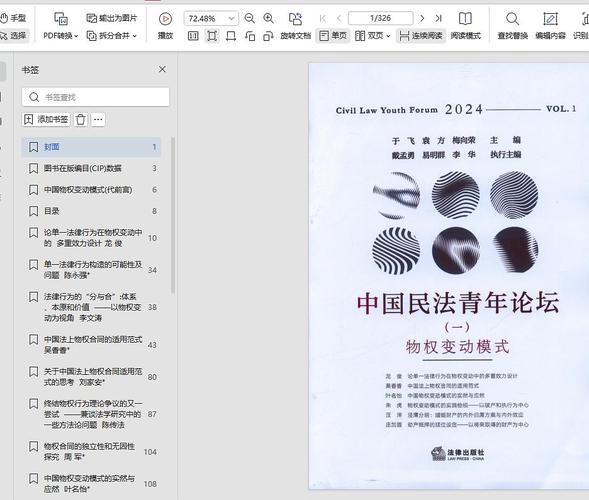Open 中国物权变动模式(代前言) bookmark
Screen dimensions: 589x500
click(x=91, y=190)
